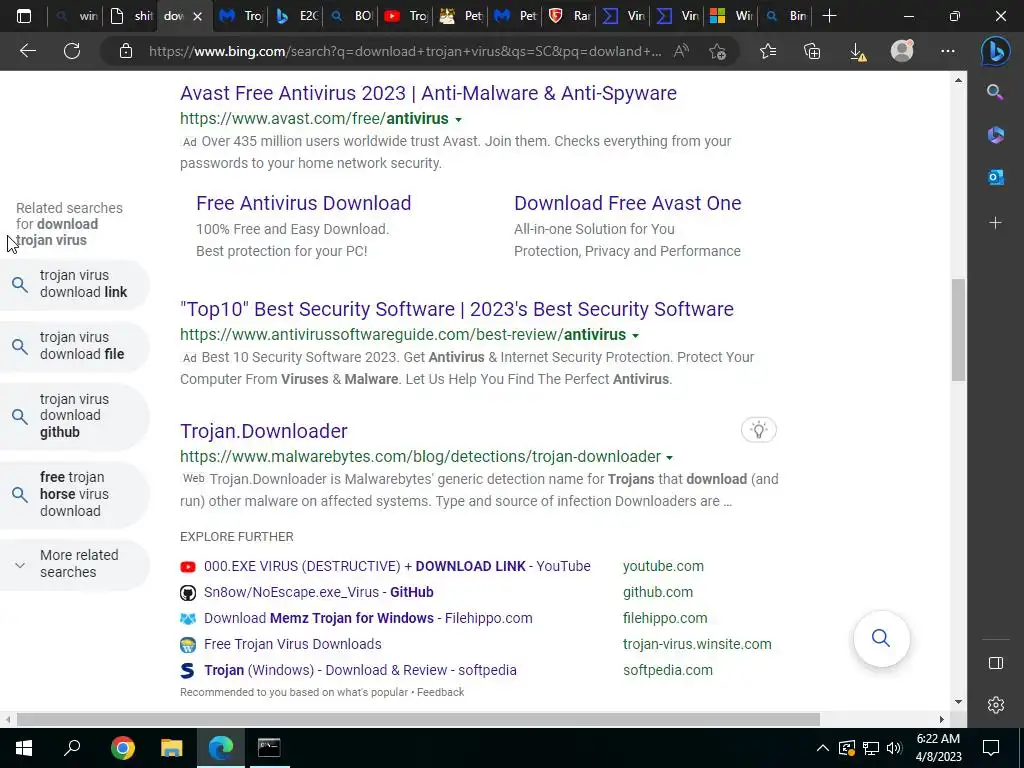Reload the Bing search page
The image size is (1024, 768).
72,51
